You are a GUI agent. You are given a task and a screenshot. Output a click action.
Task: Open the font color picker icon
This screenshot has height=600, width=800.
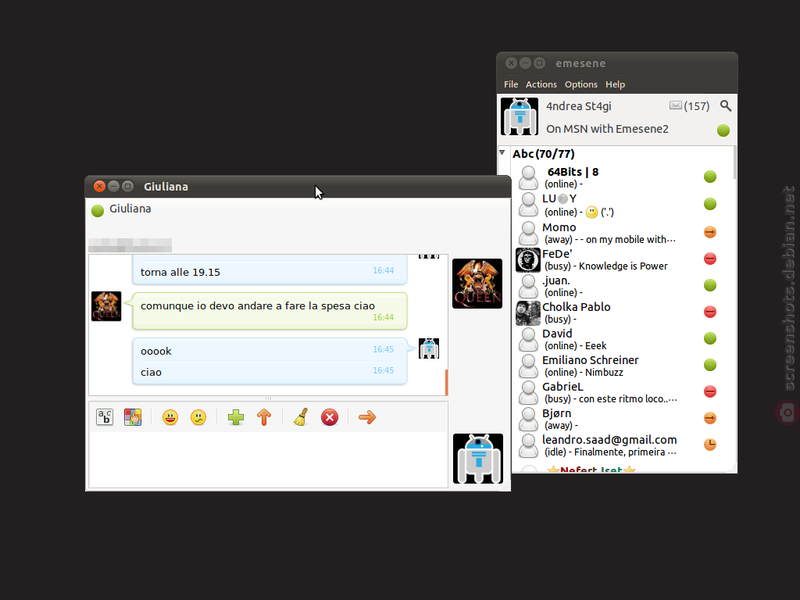(133, 417)
